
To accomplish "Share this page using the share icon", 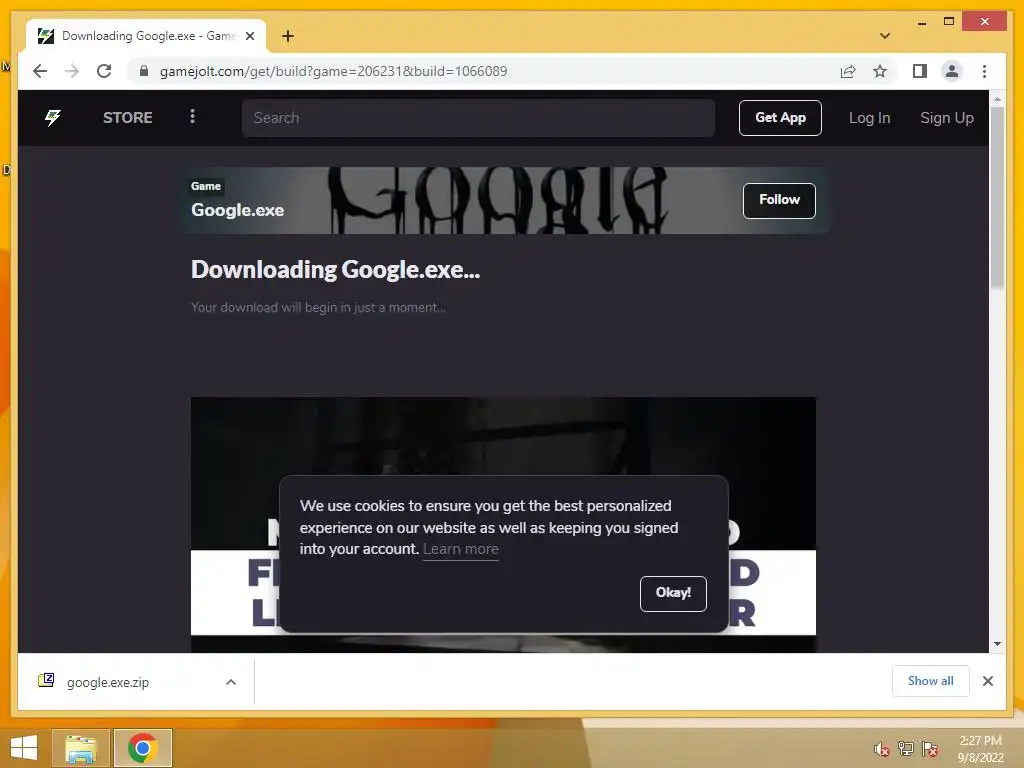I will point(848,71).
